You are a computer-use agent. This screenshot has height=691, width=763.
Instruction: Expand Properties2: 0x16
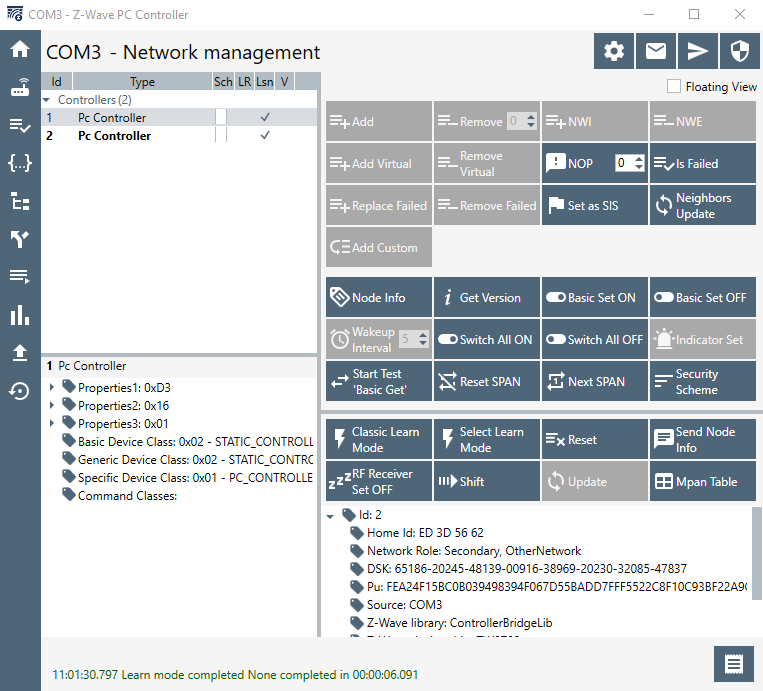point(52,405)
